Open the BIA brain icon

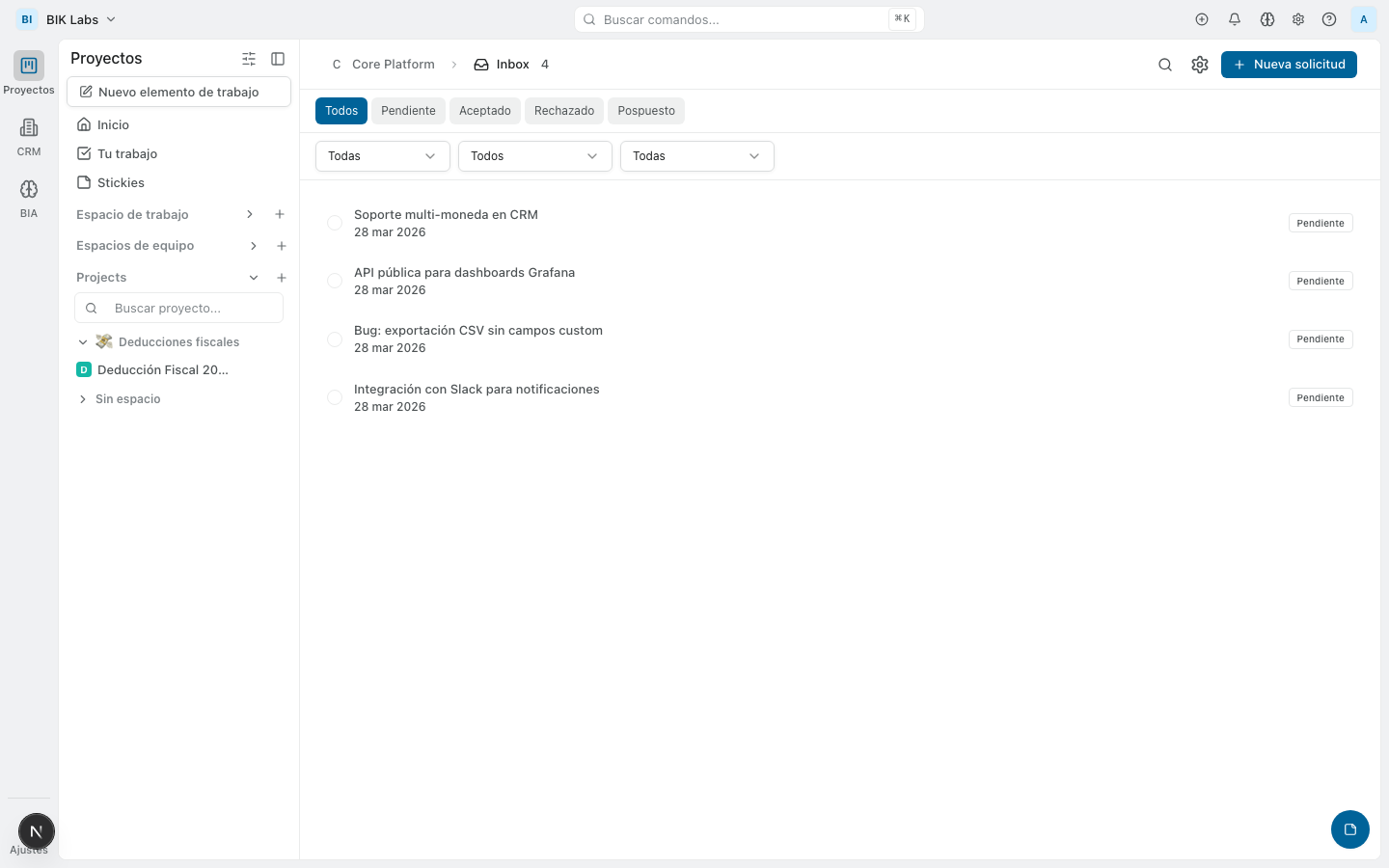tap(29, 198)
